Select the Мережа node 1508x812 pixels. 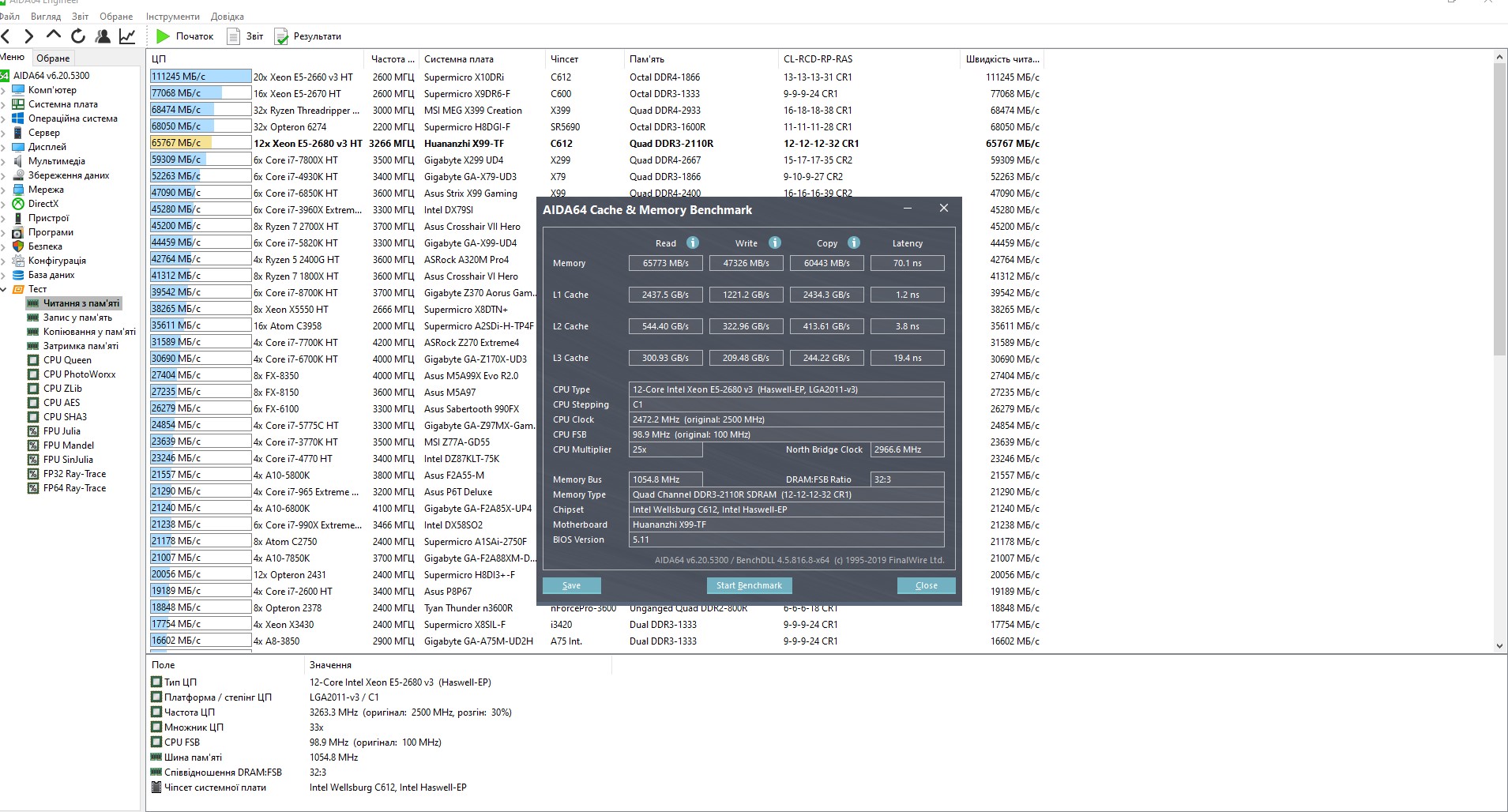(x=46, y=190)
